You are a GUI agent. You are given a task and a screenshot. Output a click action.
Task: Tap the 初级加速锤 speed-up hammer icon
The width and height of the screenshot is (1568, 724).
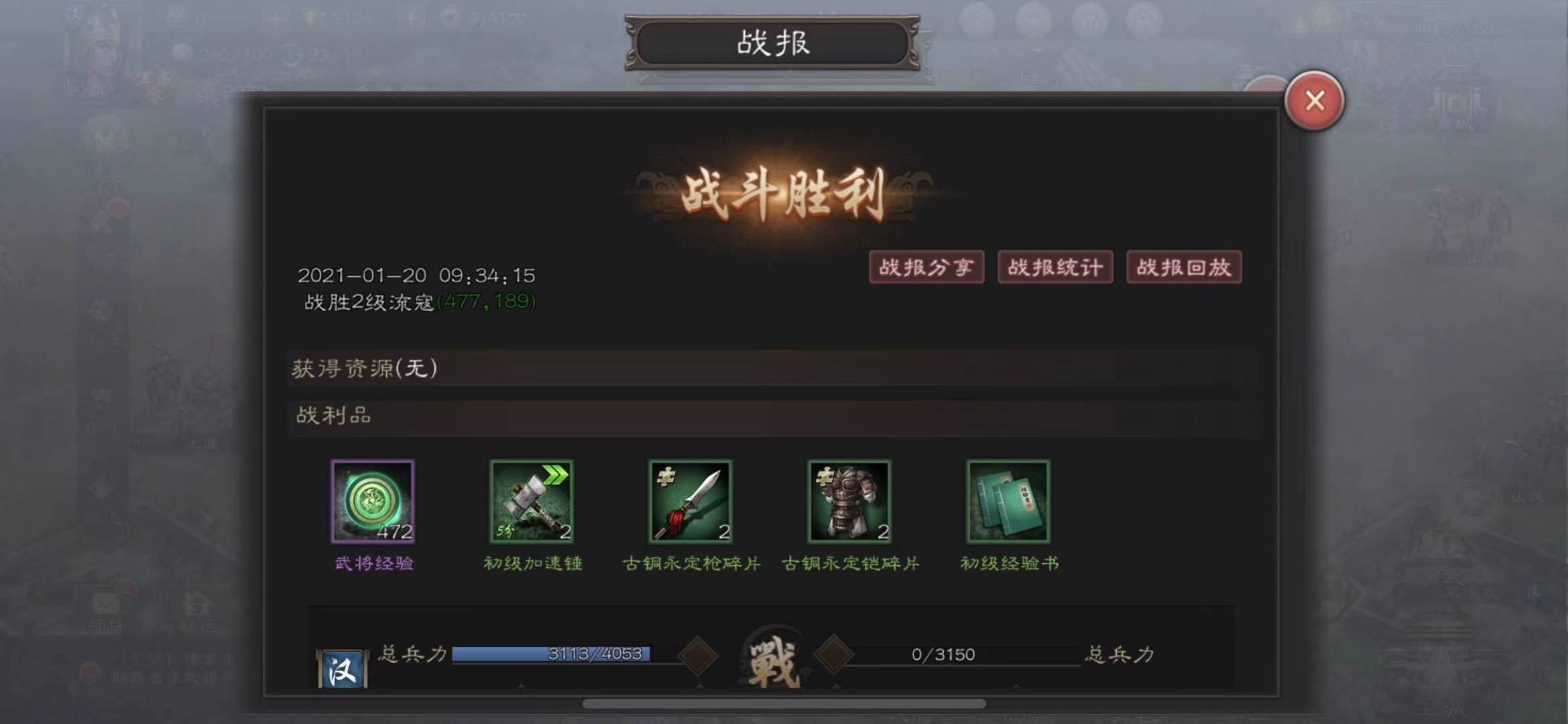[532, 501]
